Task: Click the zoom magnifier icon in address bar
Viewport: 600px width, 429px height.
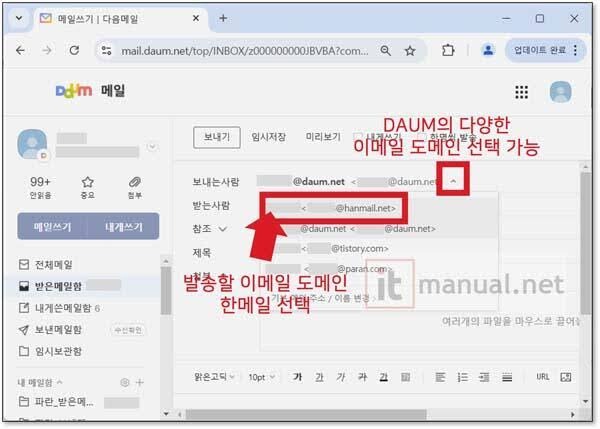Action: (x=386, y=50)
